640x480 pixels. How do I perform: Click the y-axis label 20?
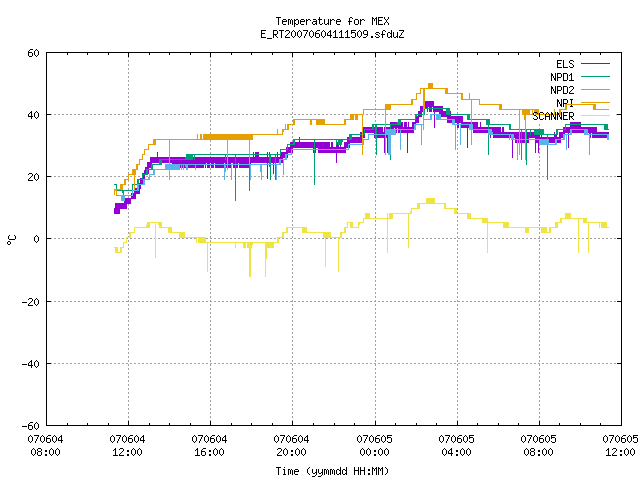(33, 177)
